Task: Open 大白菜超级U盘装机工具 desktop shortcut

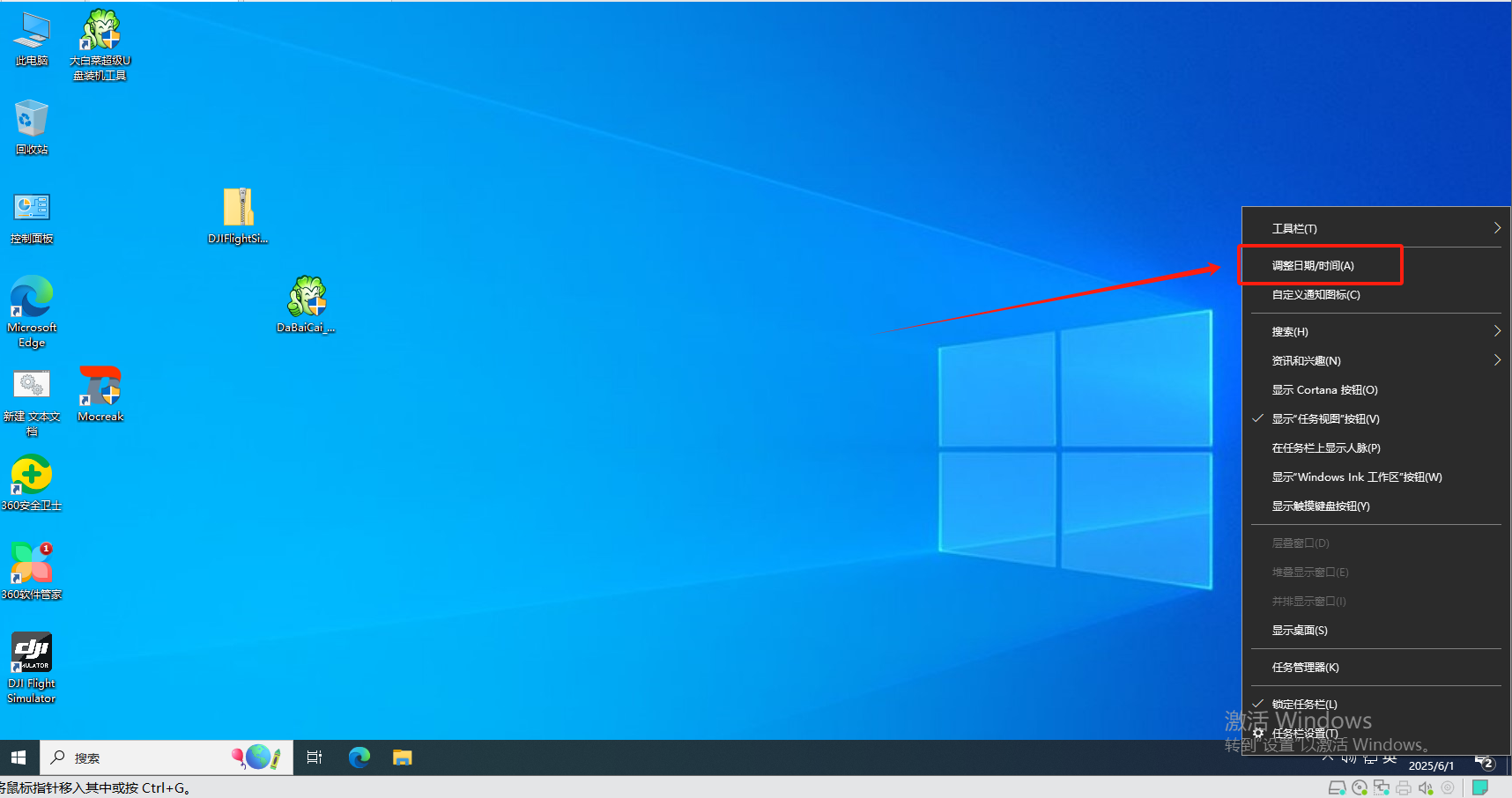Action: point(100,44)
